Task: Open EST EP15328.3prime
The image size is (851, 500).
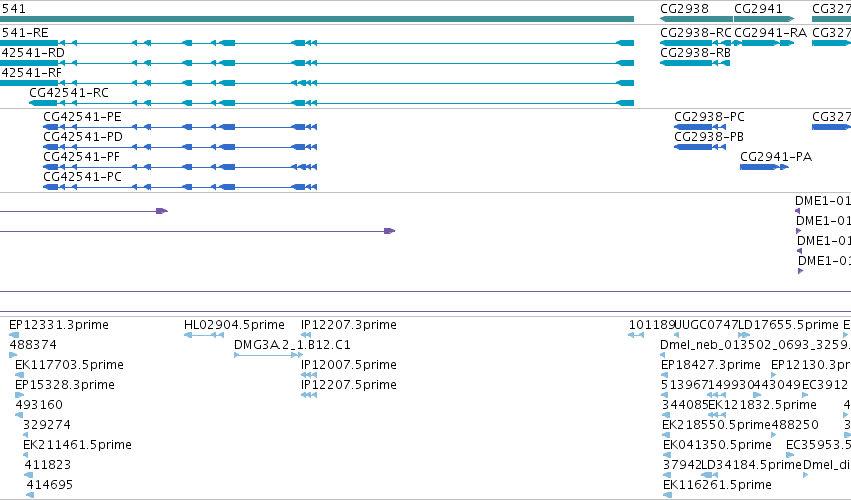Action: coord(65,385)
